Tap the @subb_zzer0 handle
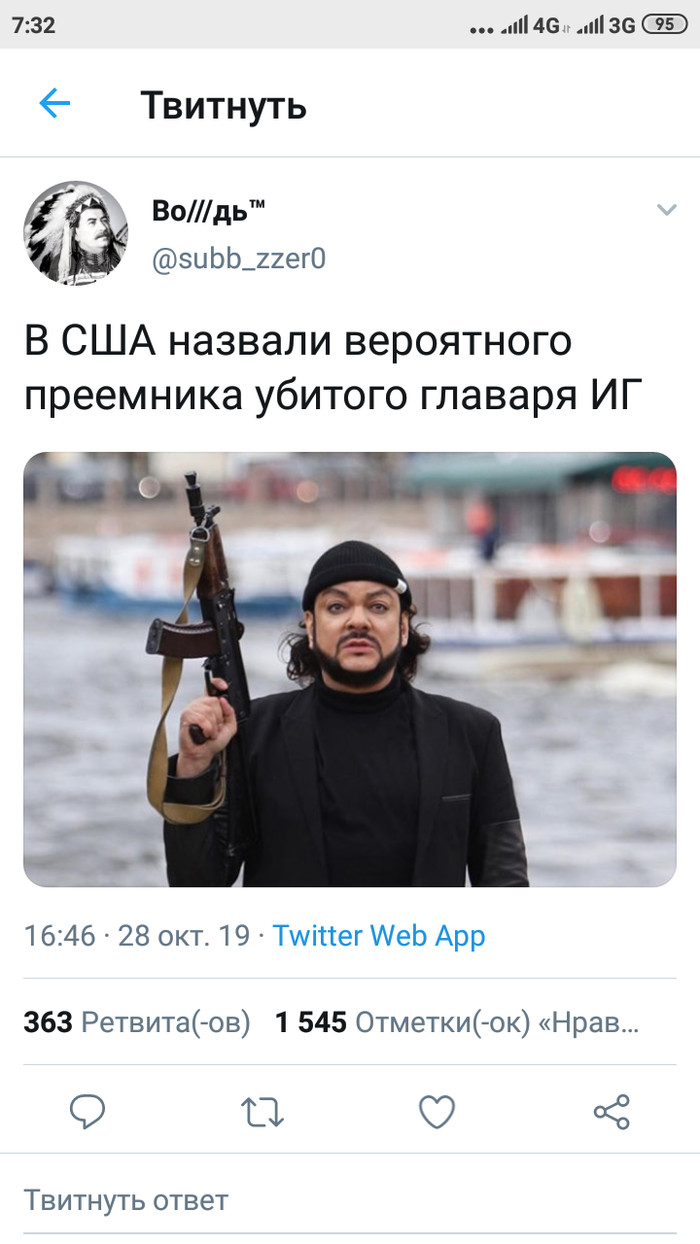Image resolution: width=700 pixels, height=1244 pixels. pyautogui.click(x=239, y=259)
